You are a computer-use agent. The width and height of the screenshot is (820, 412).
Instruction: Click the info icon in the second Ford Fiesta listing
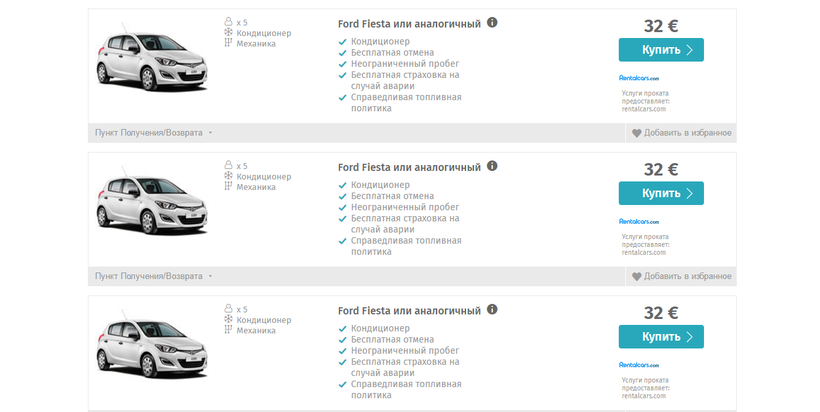[x=492, y=167]
